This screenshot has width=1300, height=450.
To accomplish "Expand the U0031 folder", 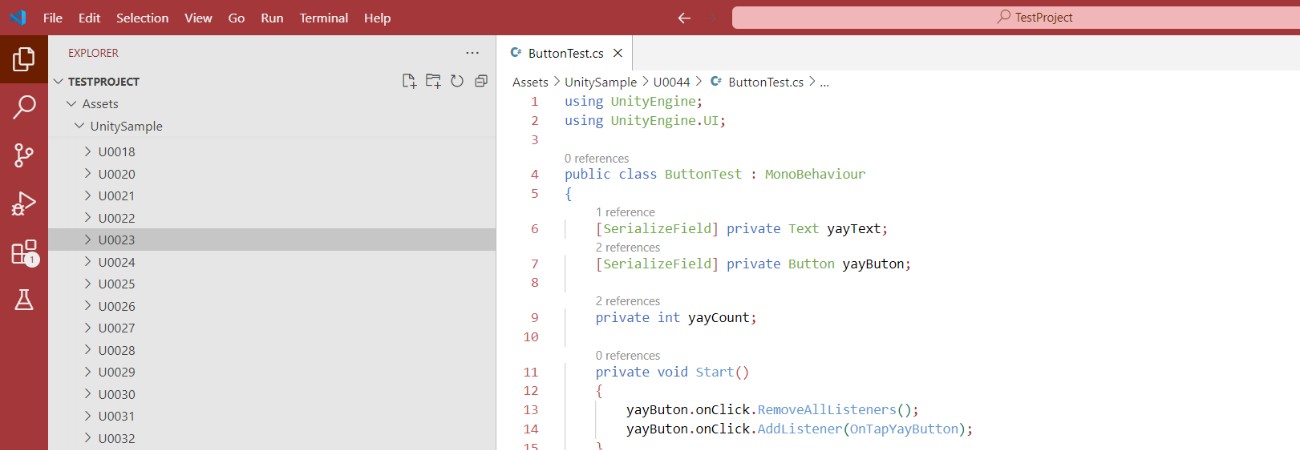I will coord(271,416).
